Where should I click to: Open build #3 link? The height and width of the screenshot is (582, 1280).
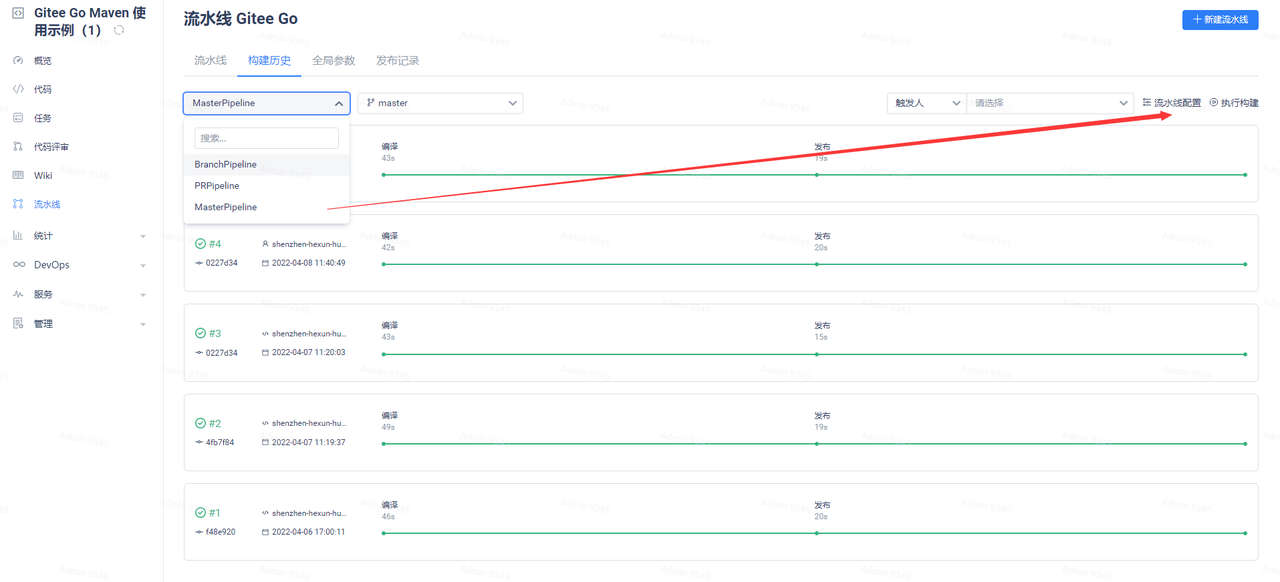215,333
